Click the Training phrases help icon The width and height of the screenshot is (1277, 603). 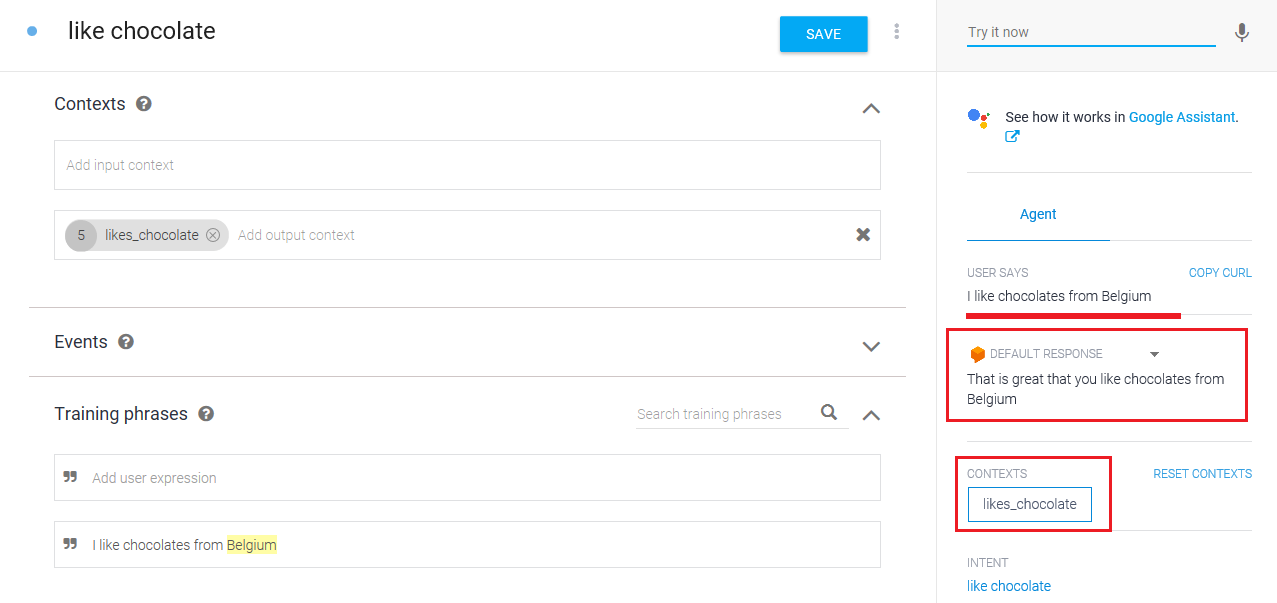click(x=206, y=414)
